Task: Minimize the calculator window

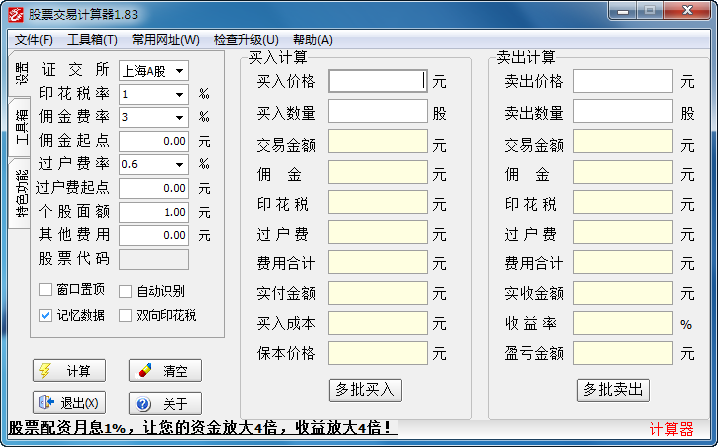Action: tap(623, 11)
